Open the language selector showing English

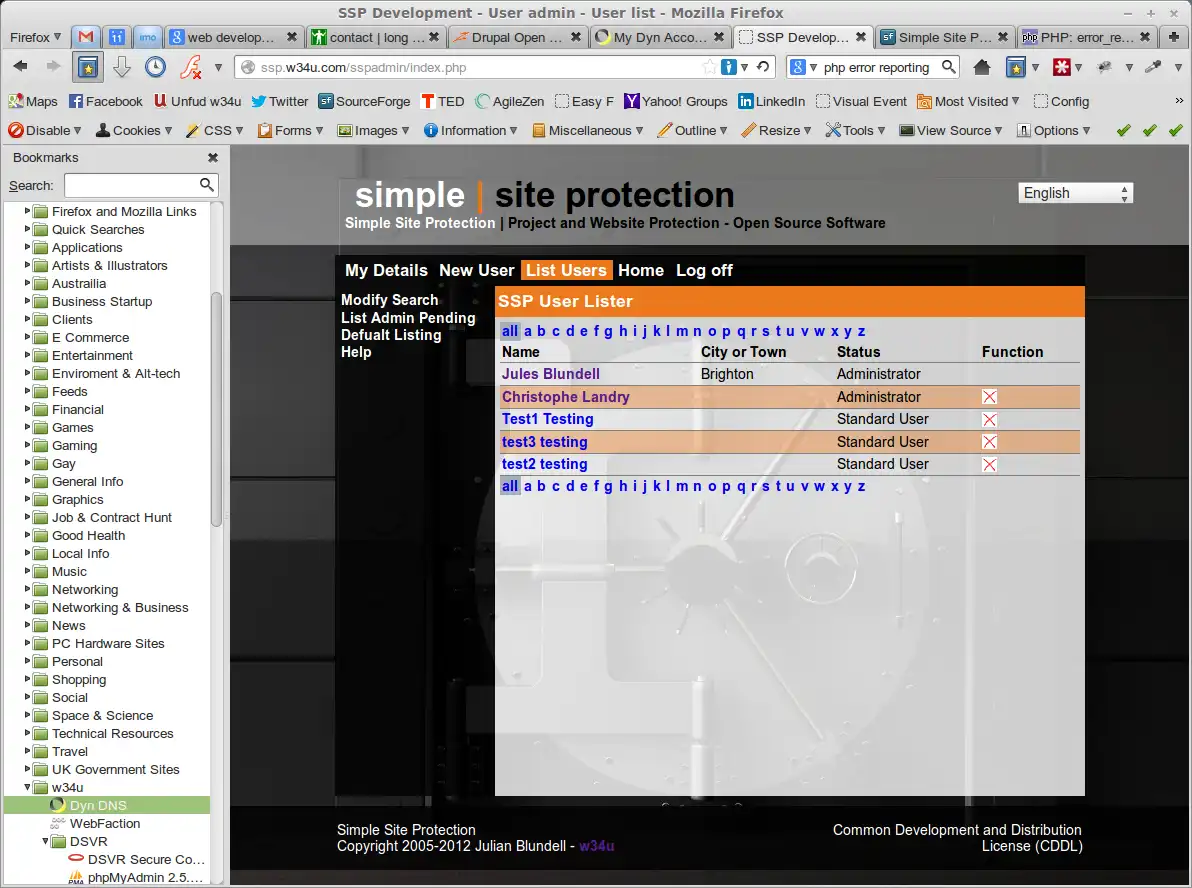coord(1075,193)
